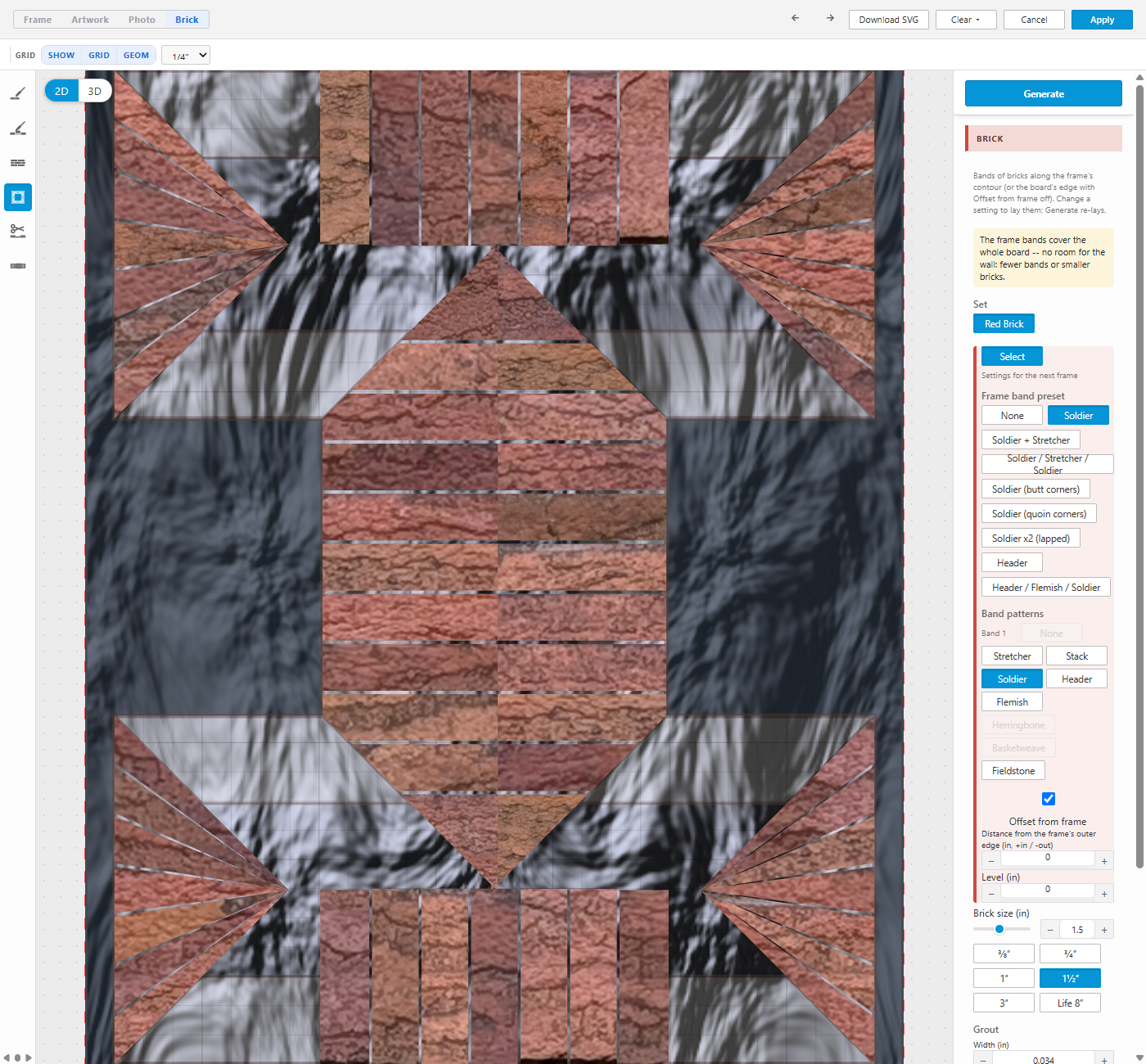The height and width of the screenshot is (1064, 1146).
Task: Choose the Fieldstone band pattern
Action: click(1013, 770)
